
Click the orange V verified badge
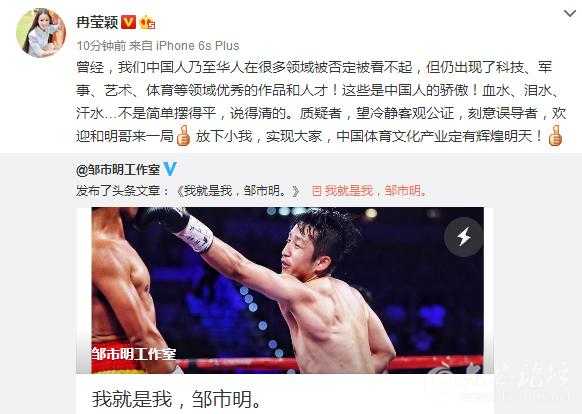tap(129, 22)
